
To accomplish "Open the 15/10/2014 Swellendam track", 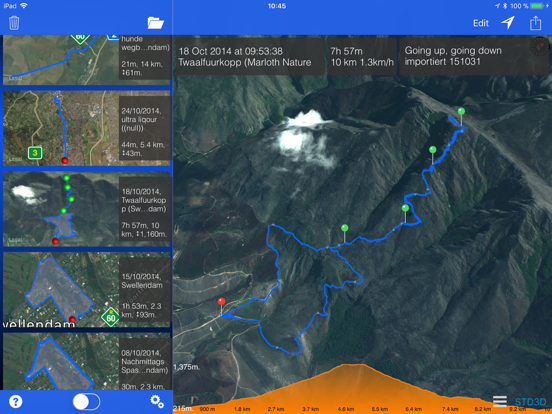I will coord(87,289).
